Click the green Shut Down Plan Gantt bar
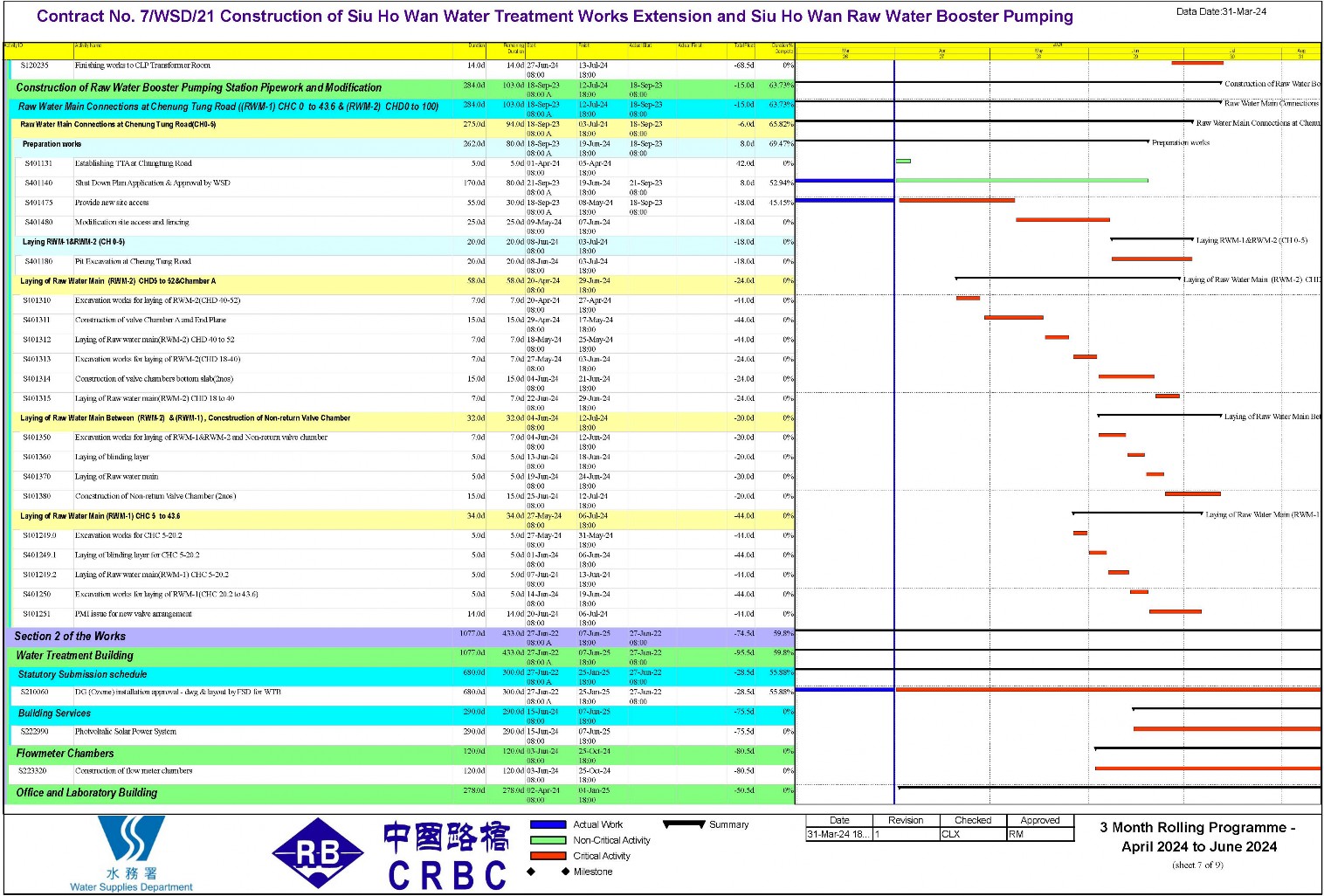 [1022, 181]
